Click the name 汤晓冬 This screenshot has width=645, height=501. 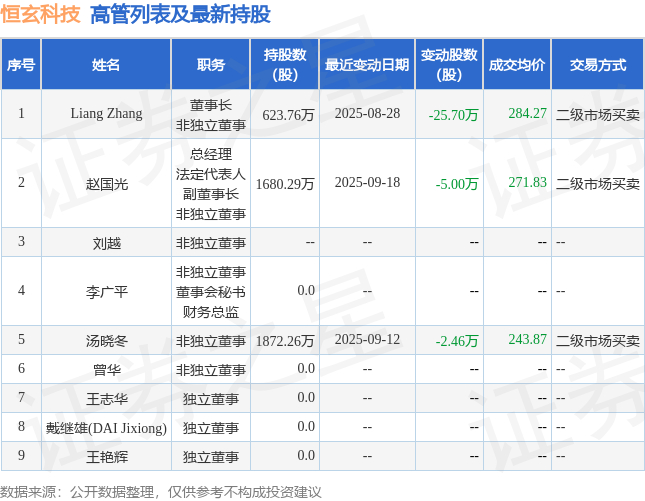(x=107, y=341)
